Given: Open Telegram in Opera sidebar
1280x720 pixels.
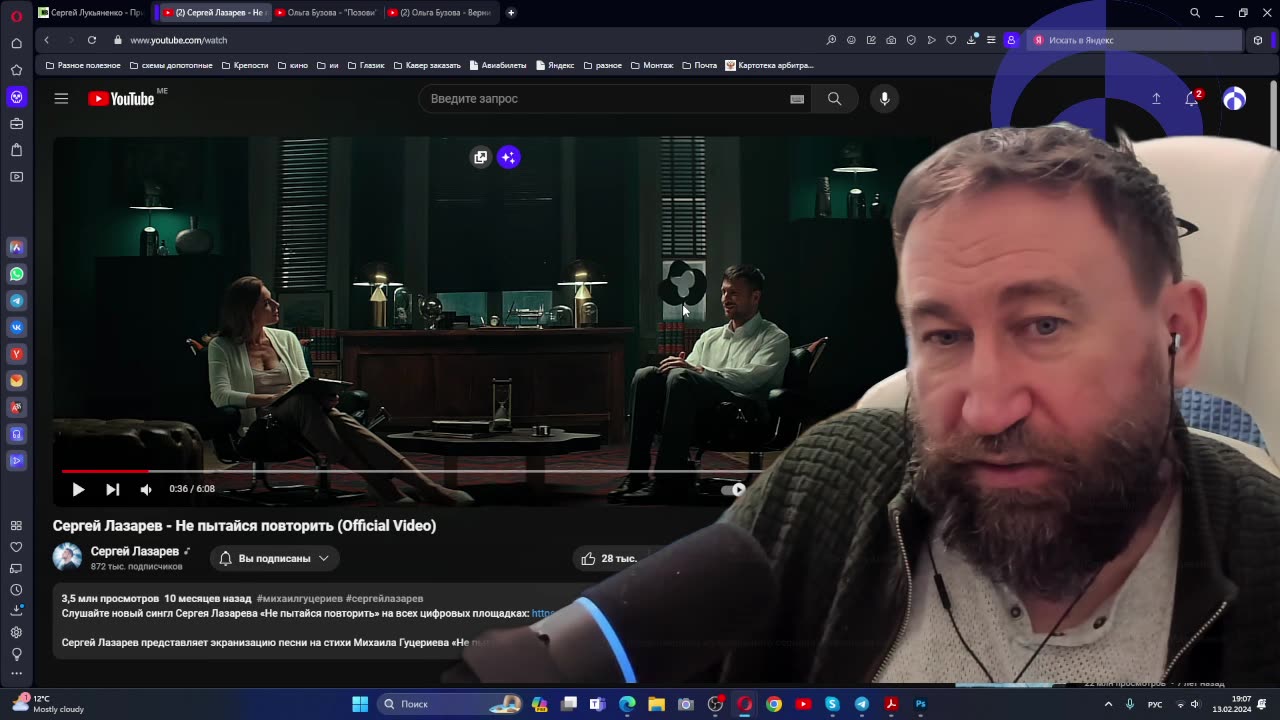Looking at the screenshot, I should (x=16, y=301).
